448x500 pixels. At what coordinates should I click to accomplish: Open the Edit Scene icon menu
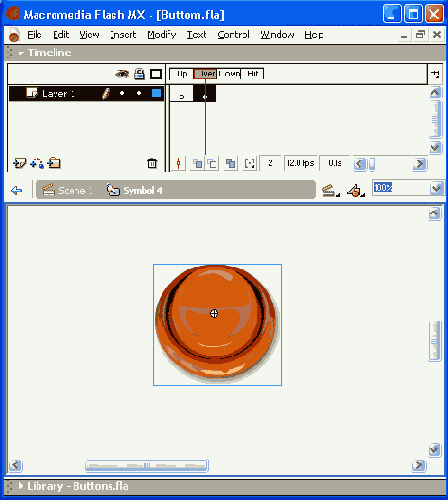330,191
